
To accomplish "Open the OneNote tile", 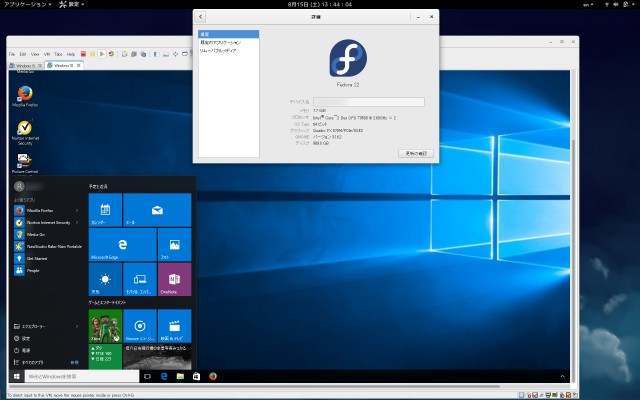I will tap(174, 279).
